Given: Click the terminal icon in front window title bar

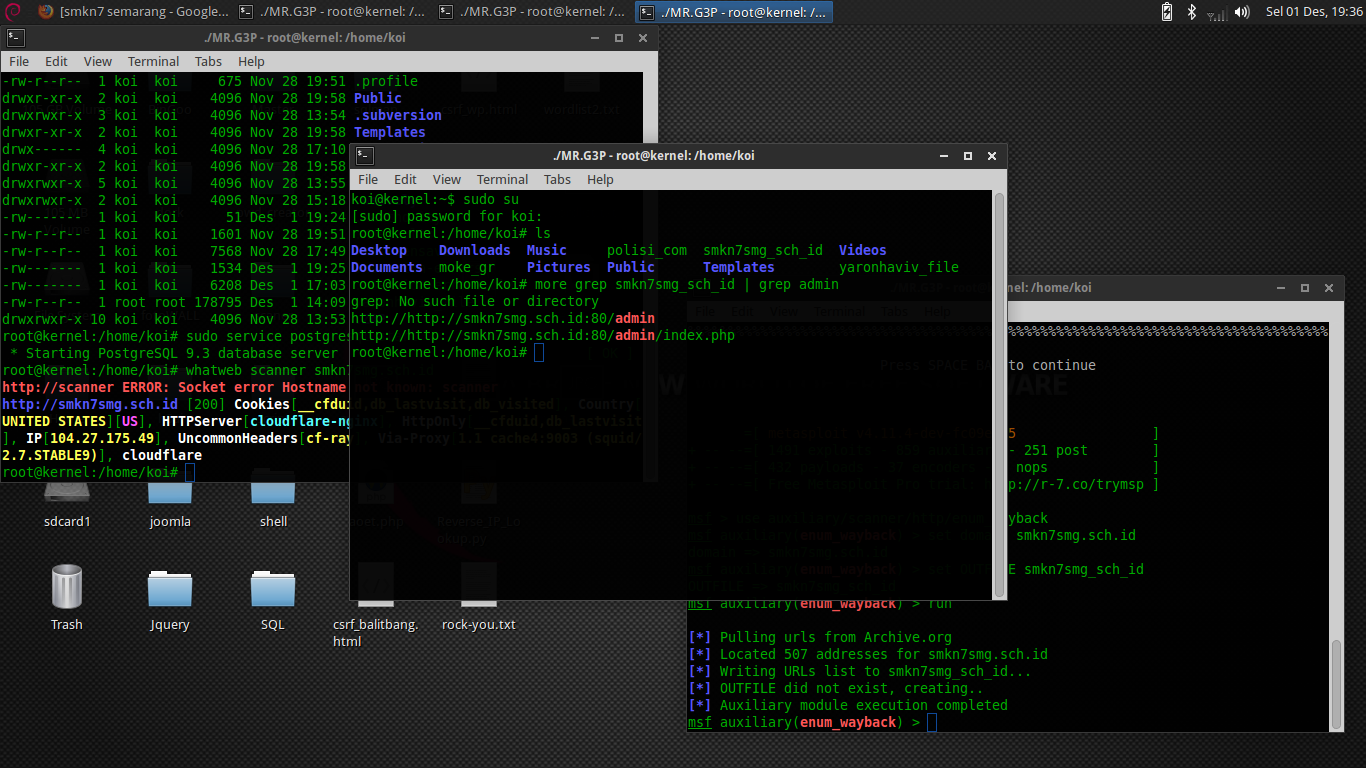Looking at the screenshot, I should (364, 156).
